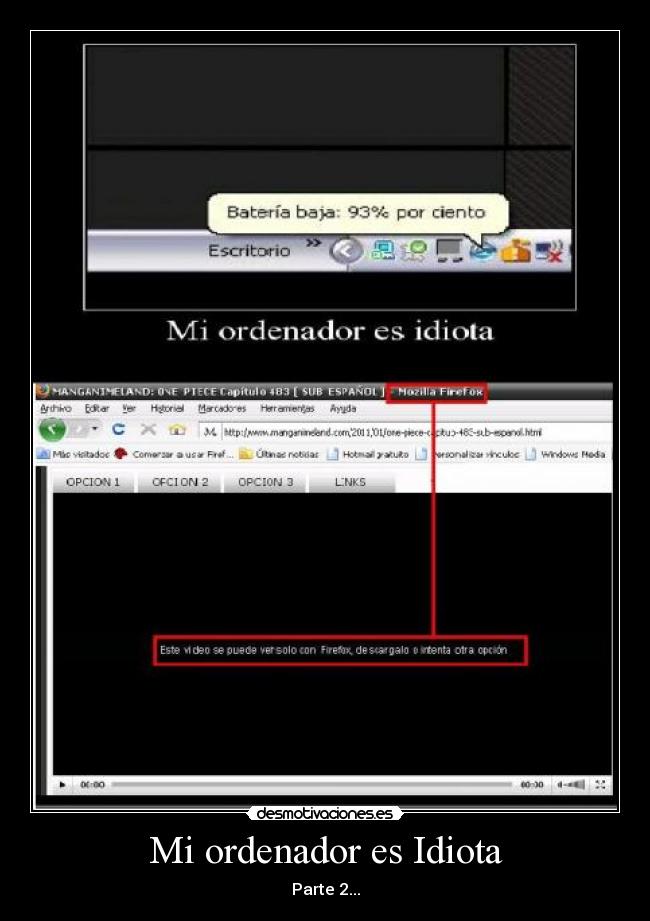
Task: Click the Firefox forward arrow button
Action: coord(78,430)
